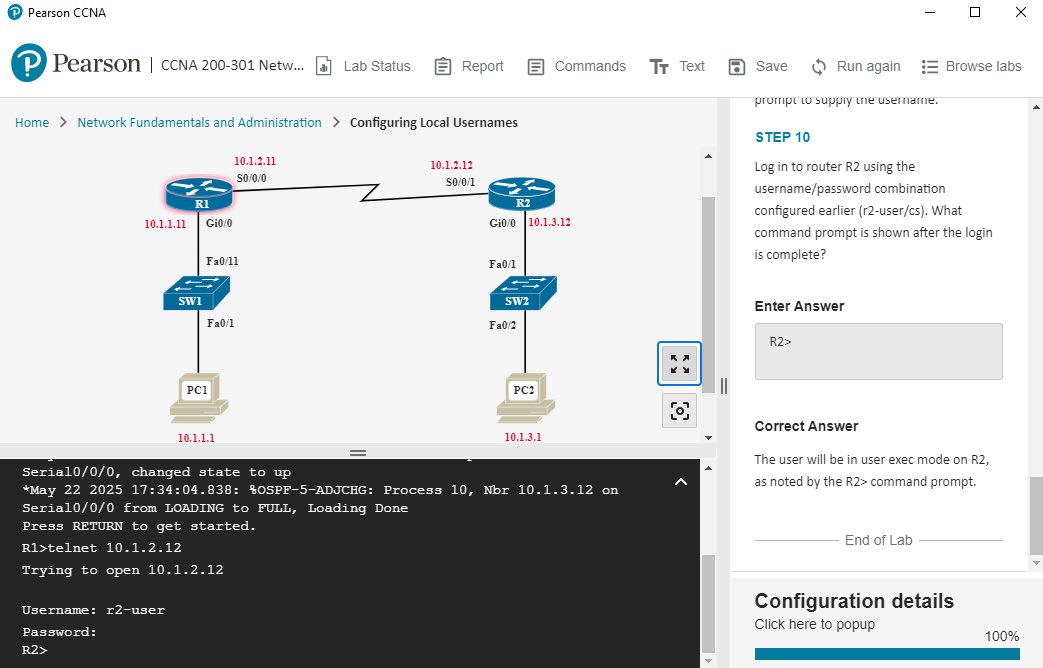Click the Fa0/11 interface label
This screenshot has width=1043, height=668.
[x=222, y=261]
